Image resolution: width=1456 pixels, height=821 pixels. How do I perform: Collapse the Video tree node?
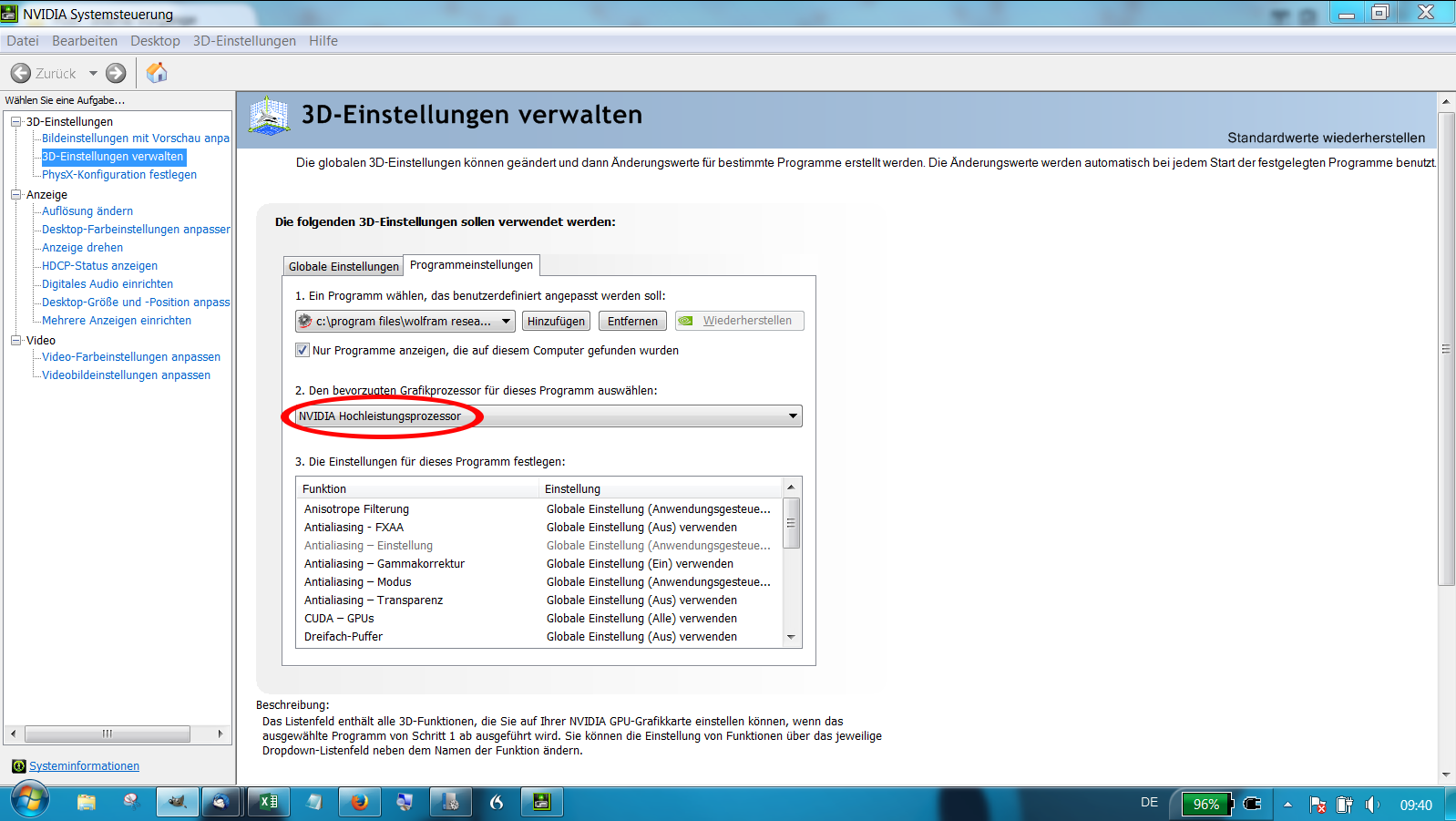coord(15,340)
